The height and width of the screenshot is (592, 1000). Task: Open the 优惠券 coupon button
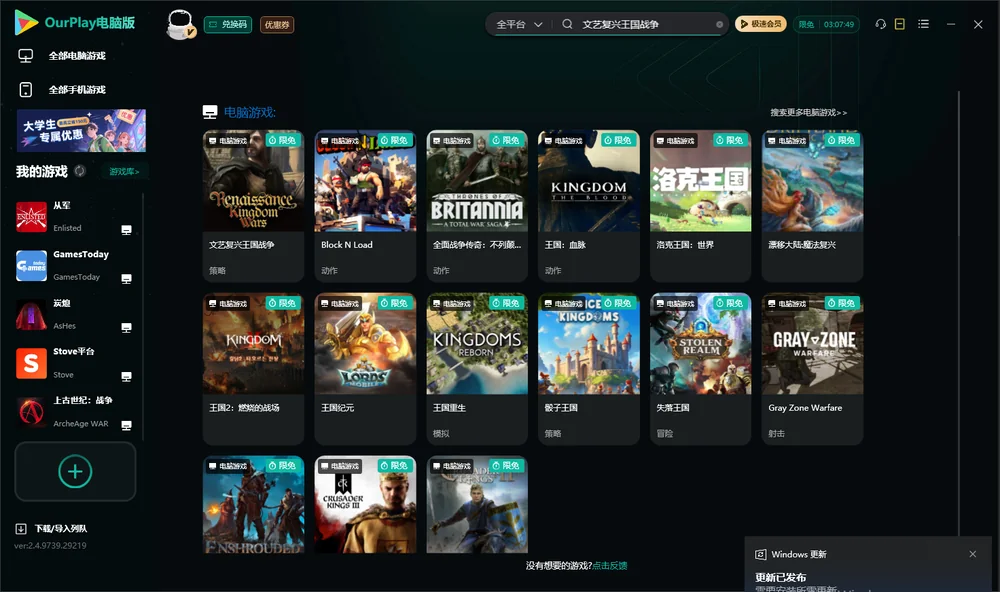click(x=277, y=24)
